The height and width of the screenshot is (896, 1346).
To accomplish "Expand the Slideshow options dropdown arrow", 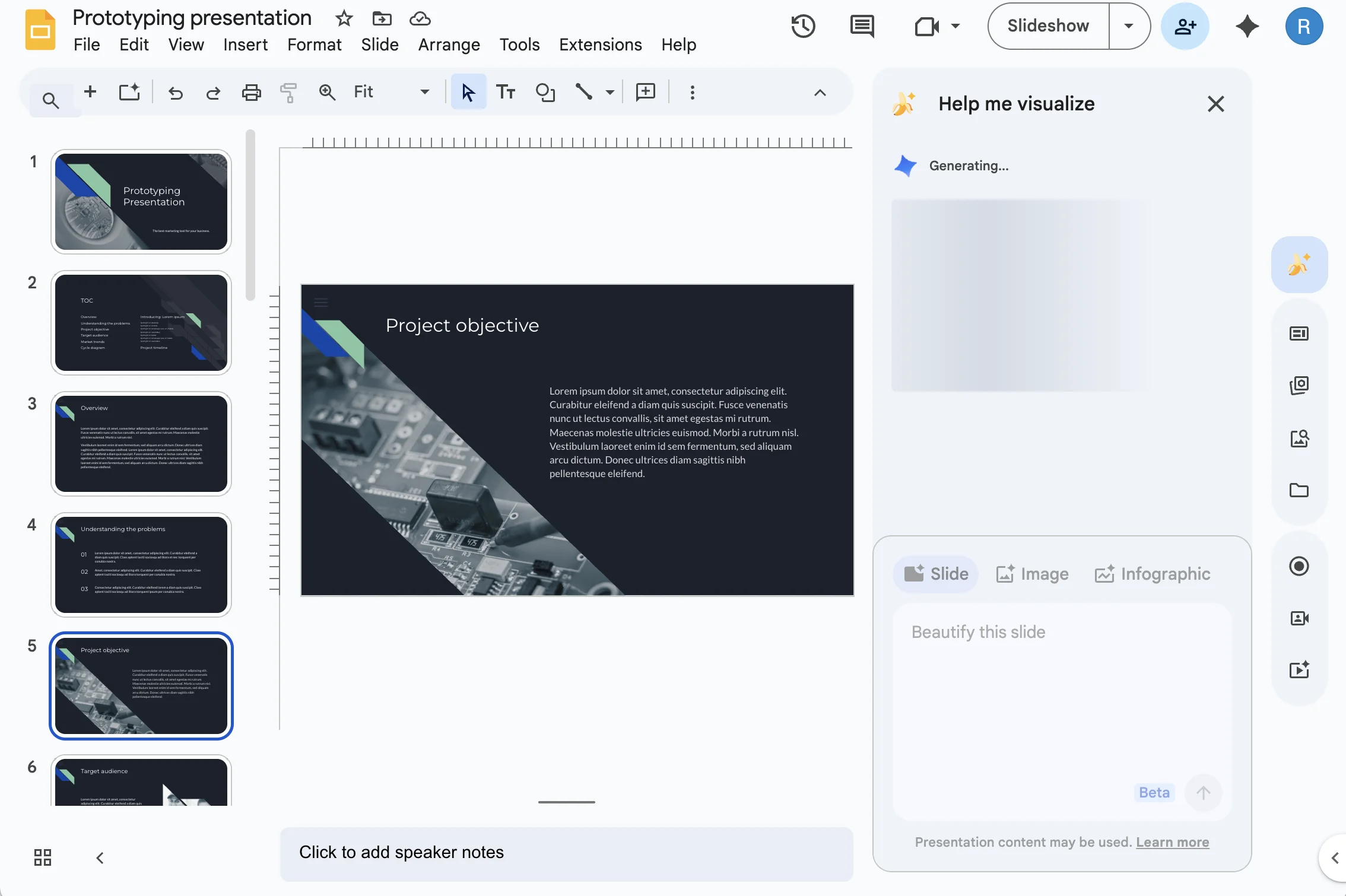I will coord(1128,26).
